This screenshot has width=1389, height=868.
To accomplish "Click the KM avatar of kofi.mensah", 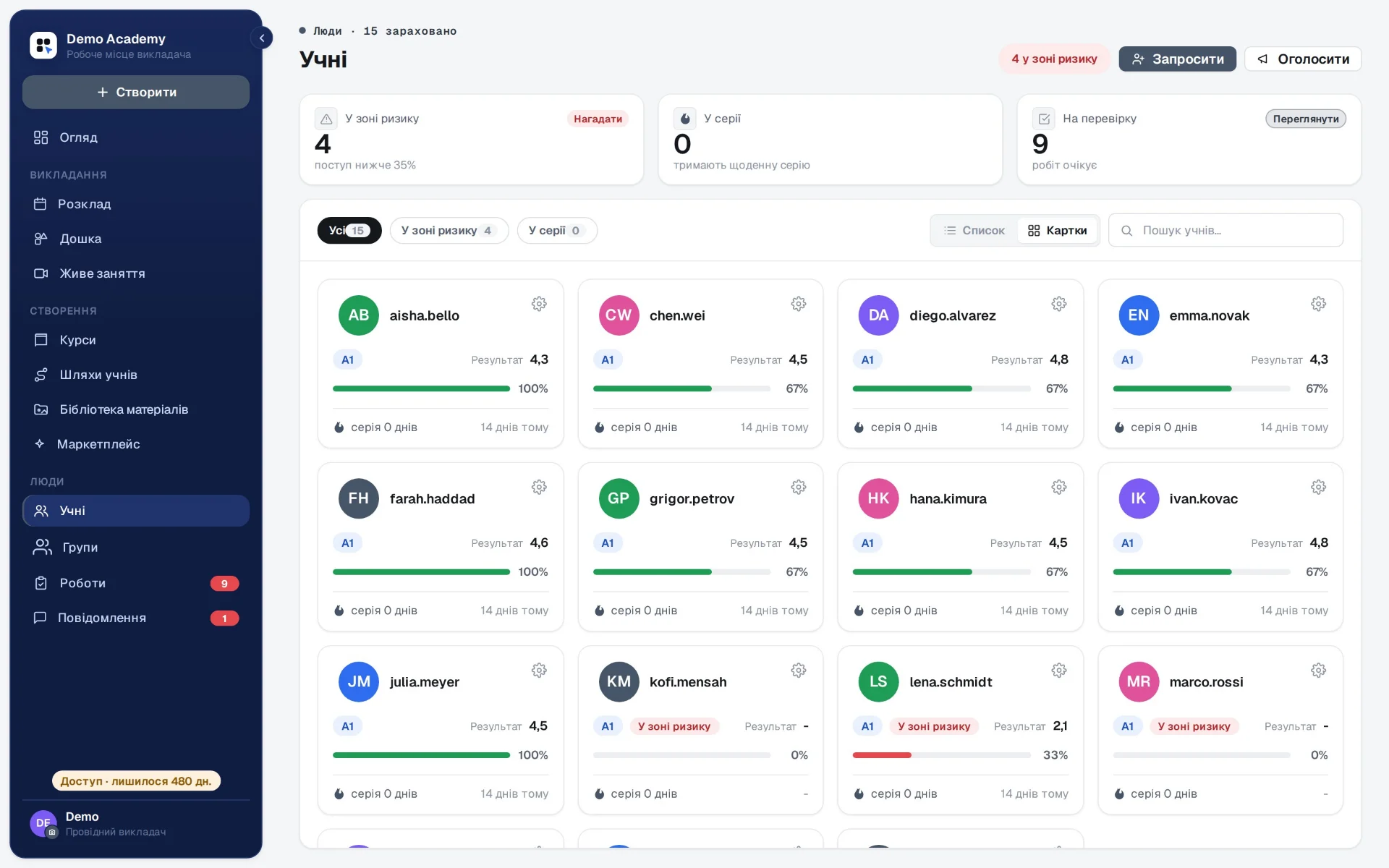I will click(x=619, y=681).
